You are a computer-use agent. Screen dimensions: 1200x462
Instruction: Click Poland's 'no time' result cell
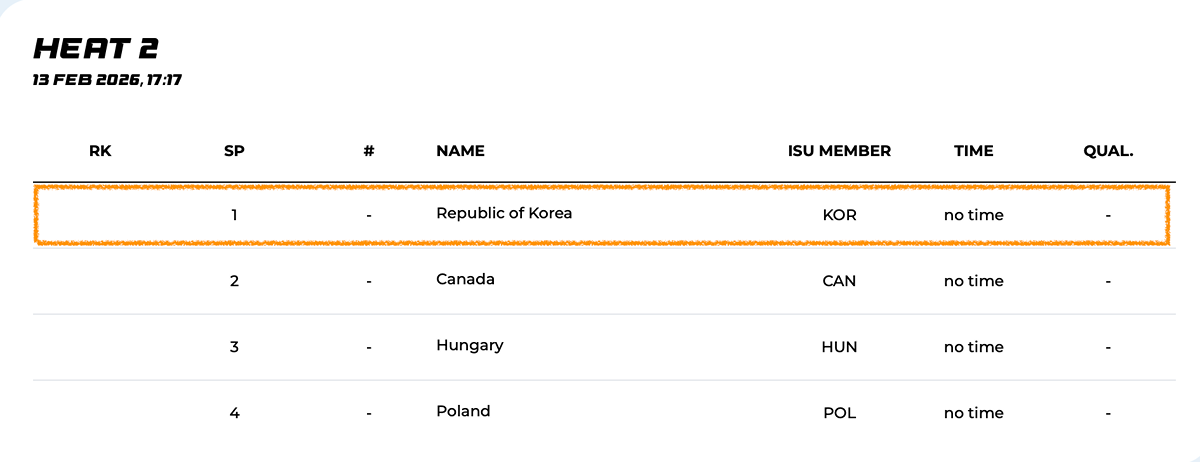(973, 413)
